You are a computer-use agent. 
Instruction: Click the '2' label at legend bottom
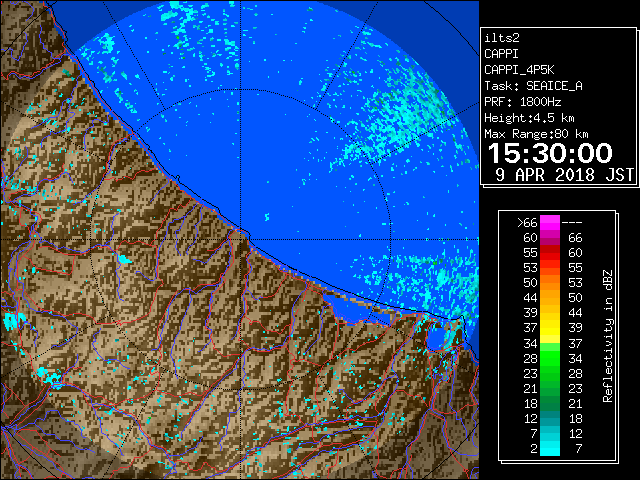pos(534,449)
